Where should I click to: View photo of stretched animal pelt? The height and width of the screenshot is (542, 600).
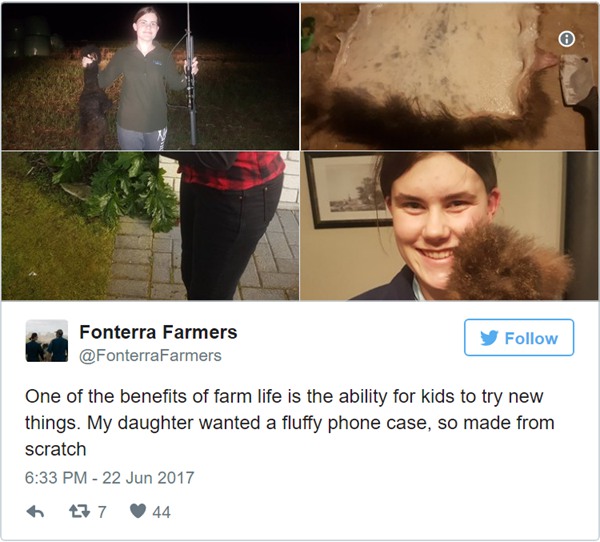pos(449,76)
